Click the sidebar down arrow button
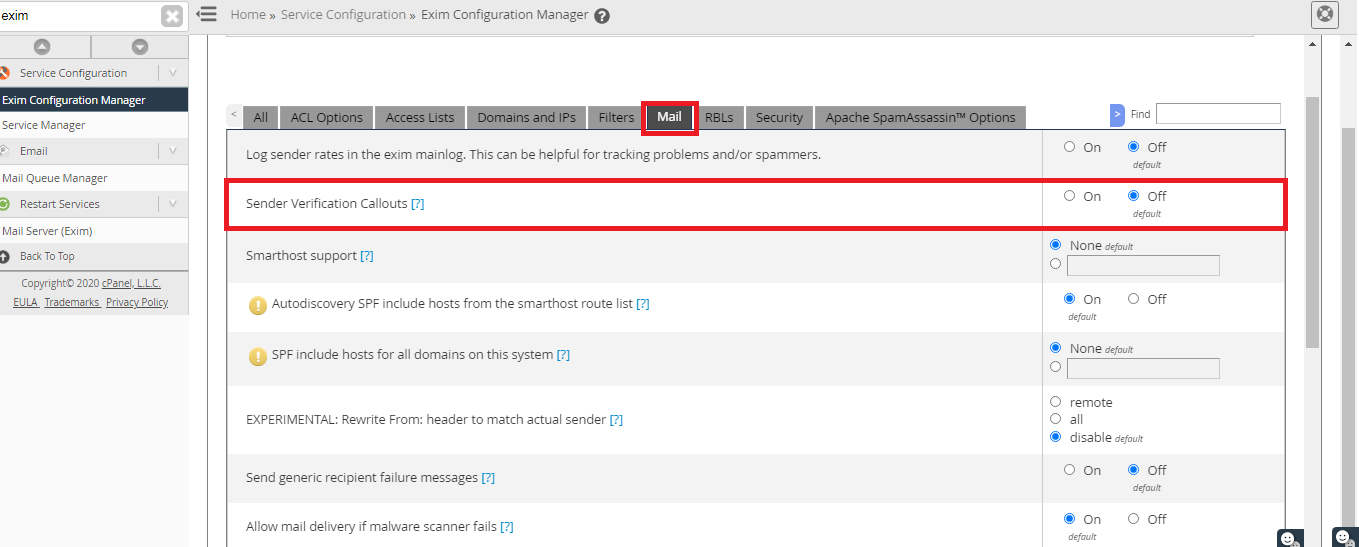Image resolution: width=1359 pixels, height=547 pixels. pos(140,47)
